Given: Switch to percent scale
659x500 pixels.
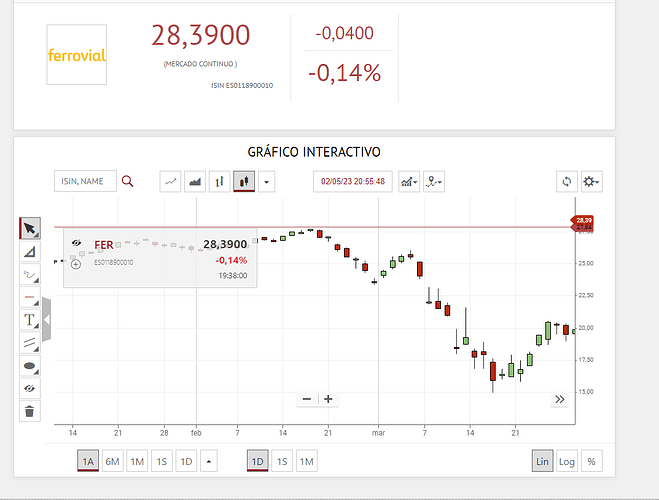Looking at the screenshot, I should 592,461.
